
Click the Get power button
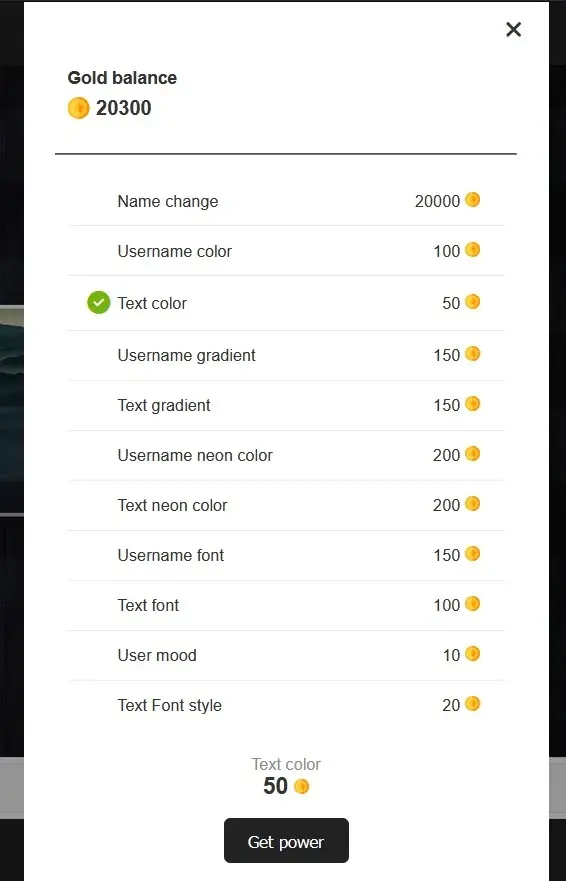pyautogui.click(x=286, y=841)
